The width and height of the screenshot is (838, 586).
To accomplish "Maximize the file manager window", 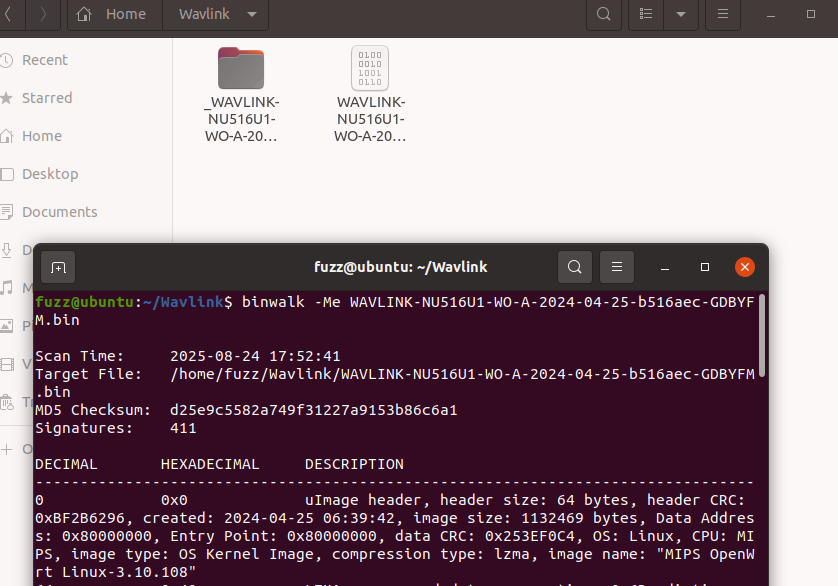I will (811, 14).
